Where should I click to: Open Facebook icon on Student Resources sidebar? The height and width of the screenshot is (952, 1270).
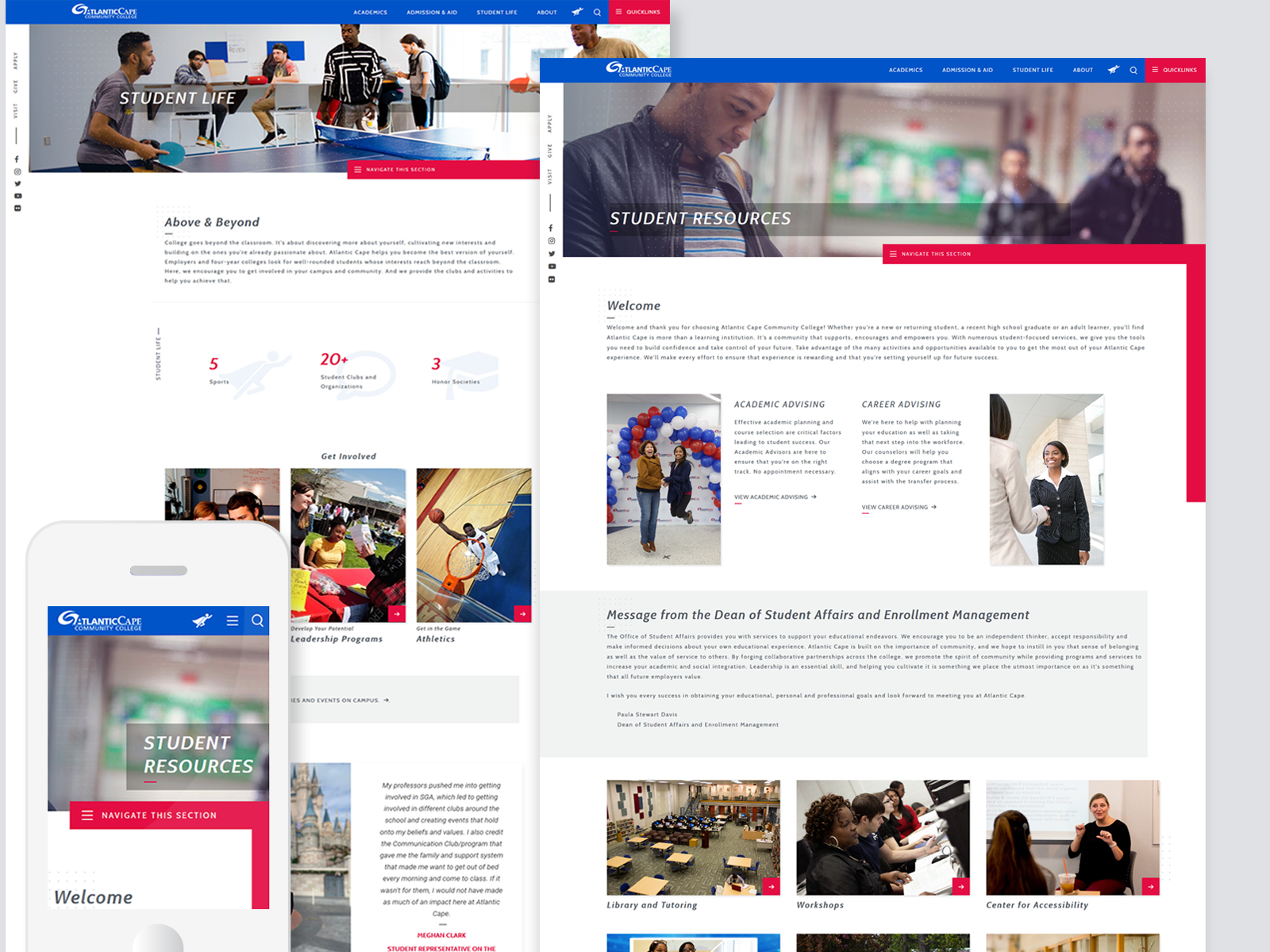[551, 228]
